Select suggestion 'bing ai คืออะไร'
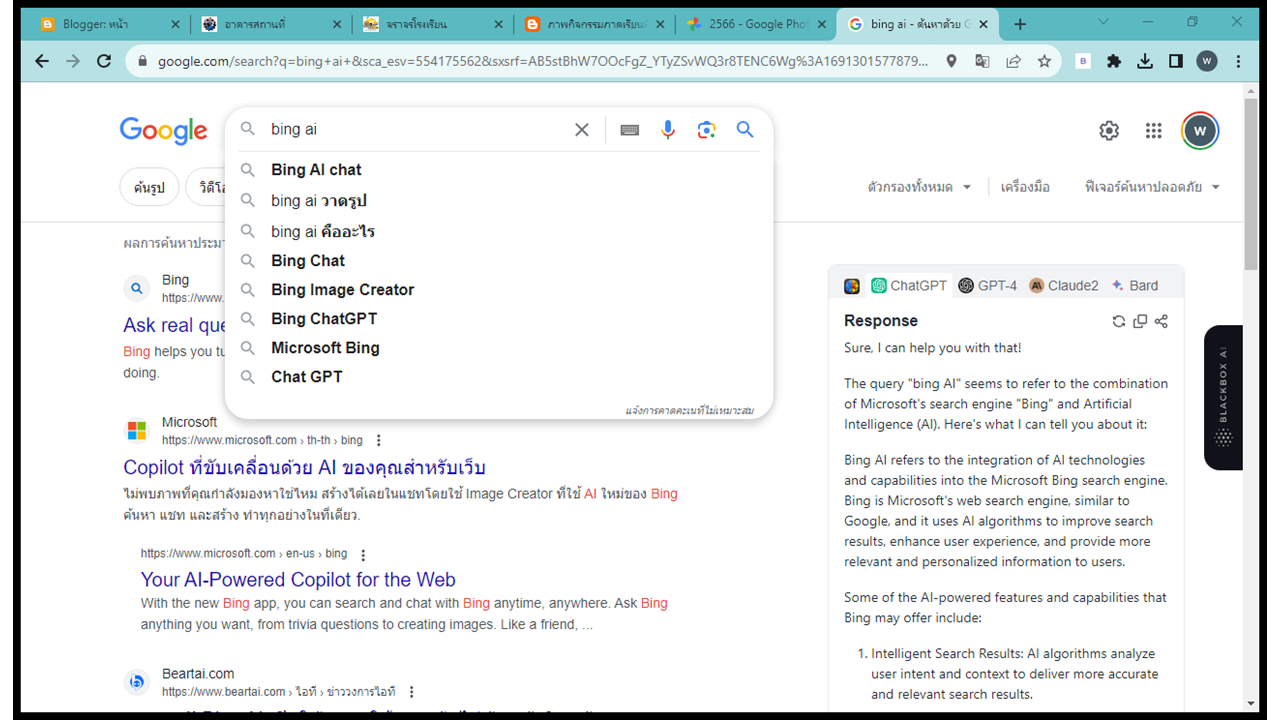Screen dimensions: 1280x720 tap(499, 231)
